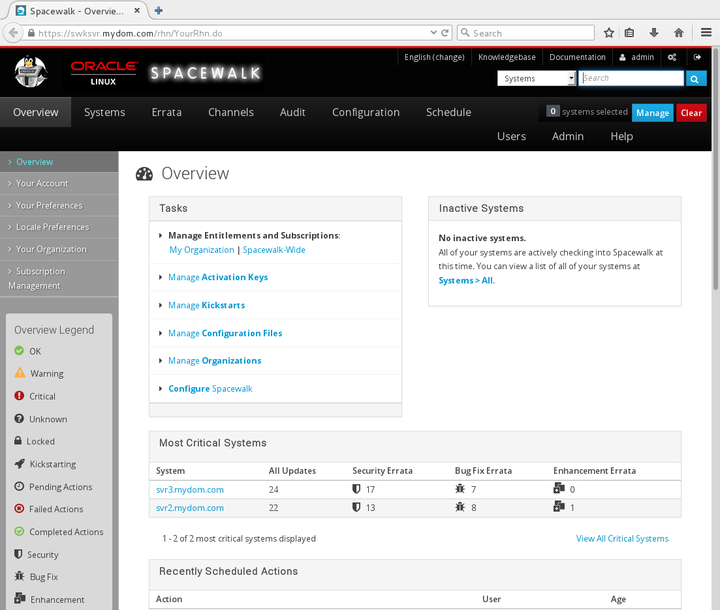This screenshot has height=610, width=720.
Task: Open the URL history dropdown arrow
Action: click(433, 33)
